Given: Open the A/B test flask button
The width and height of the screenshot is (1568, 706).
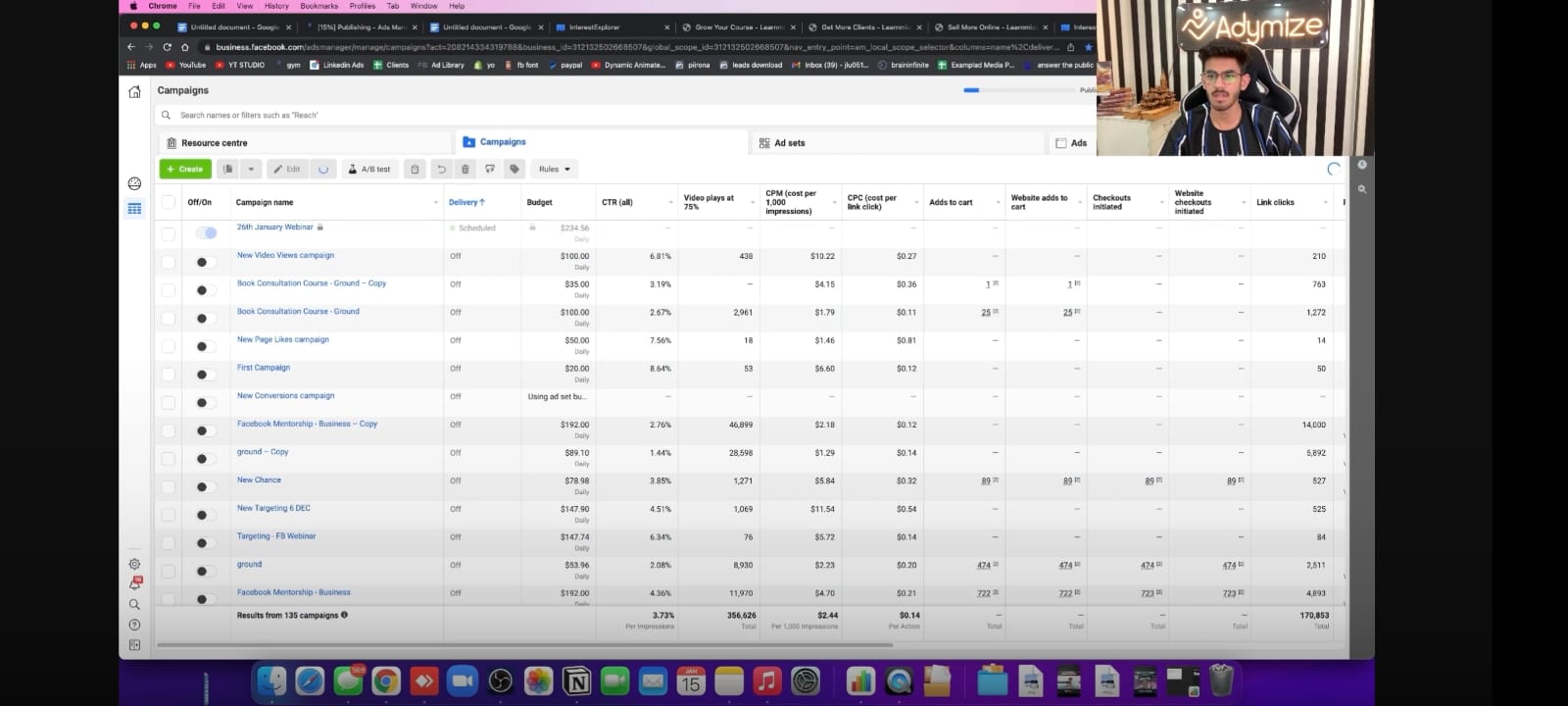Looking at the screenshot, I should [x=369, y=169].
